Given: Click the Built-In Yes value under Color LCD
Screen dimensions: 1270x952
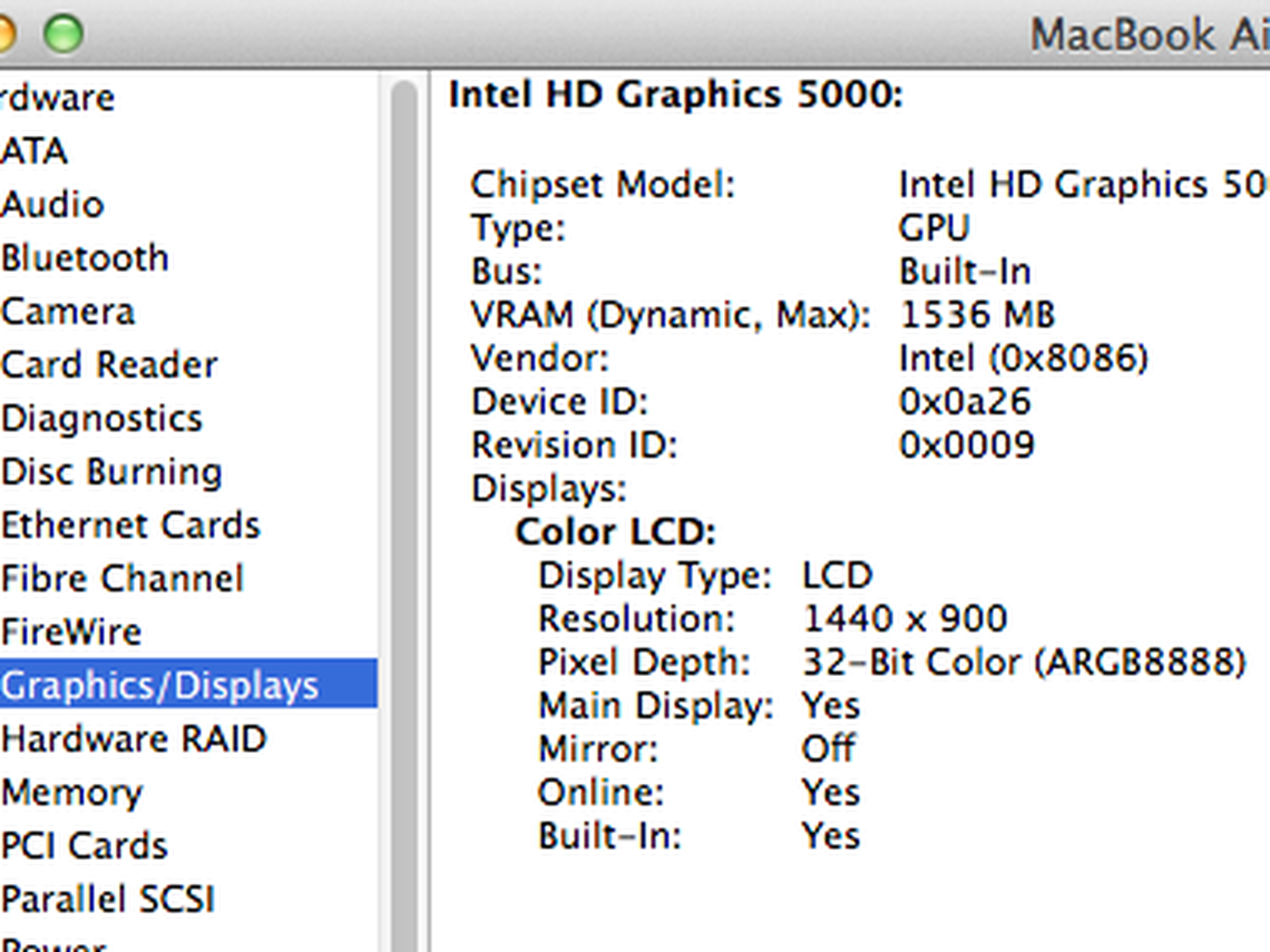Looking at the screenshot, I should pos(831,836).
